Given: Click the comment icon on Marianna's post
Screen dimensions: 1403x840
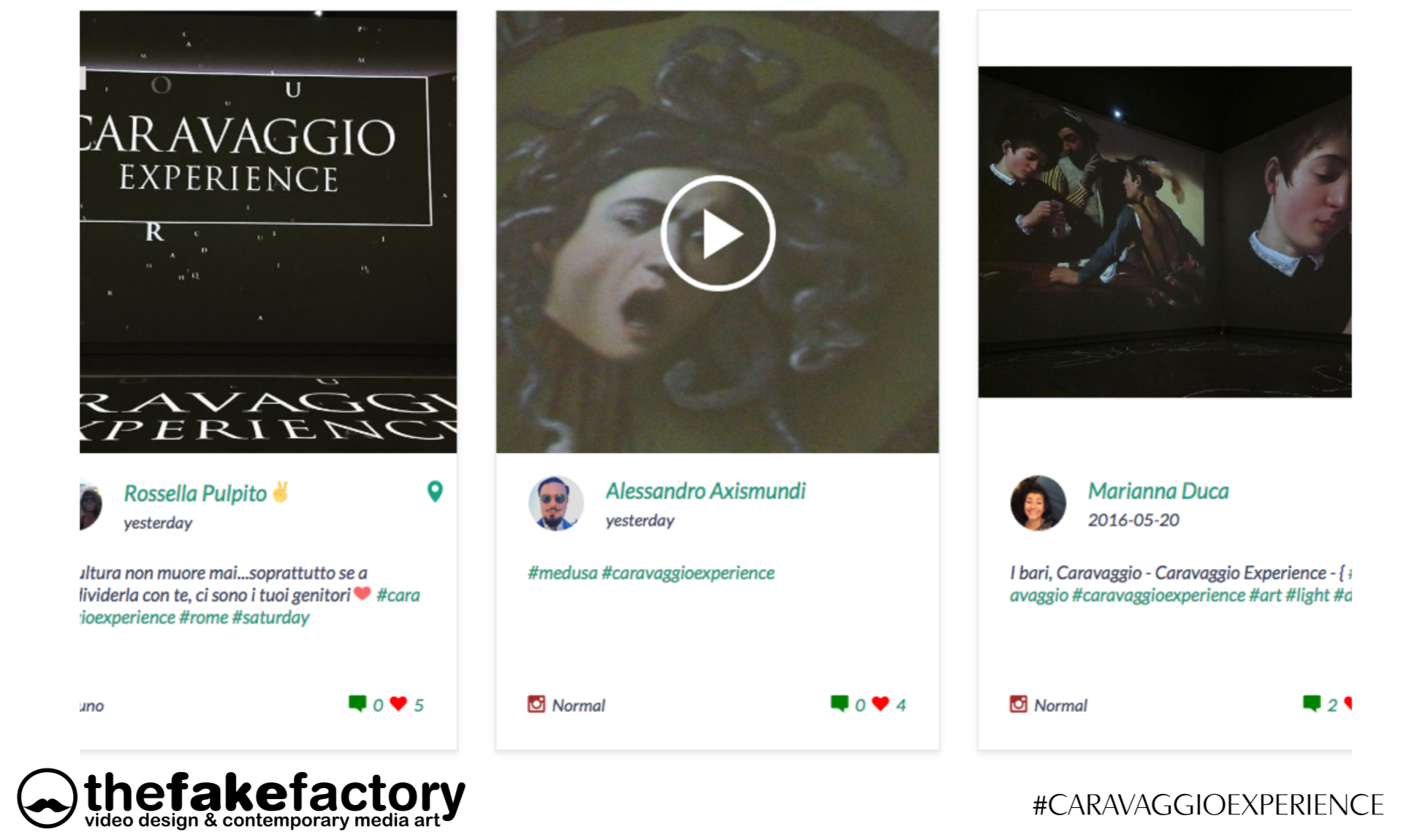Looking at the screenshot, I should [1312, 703].
